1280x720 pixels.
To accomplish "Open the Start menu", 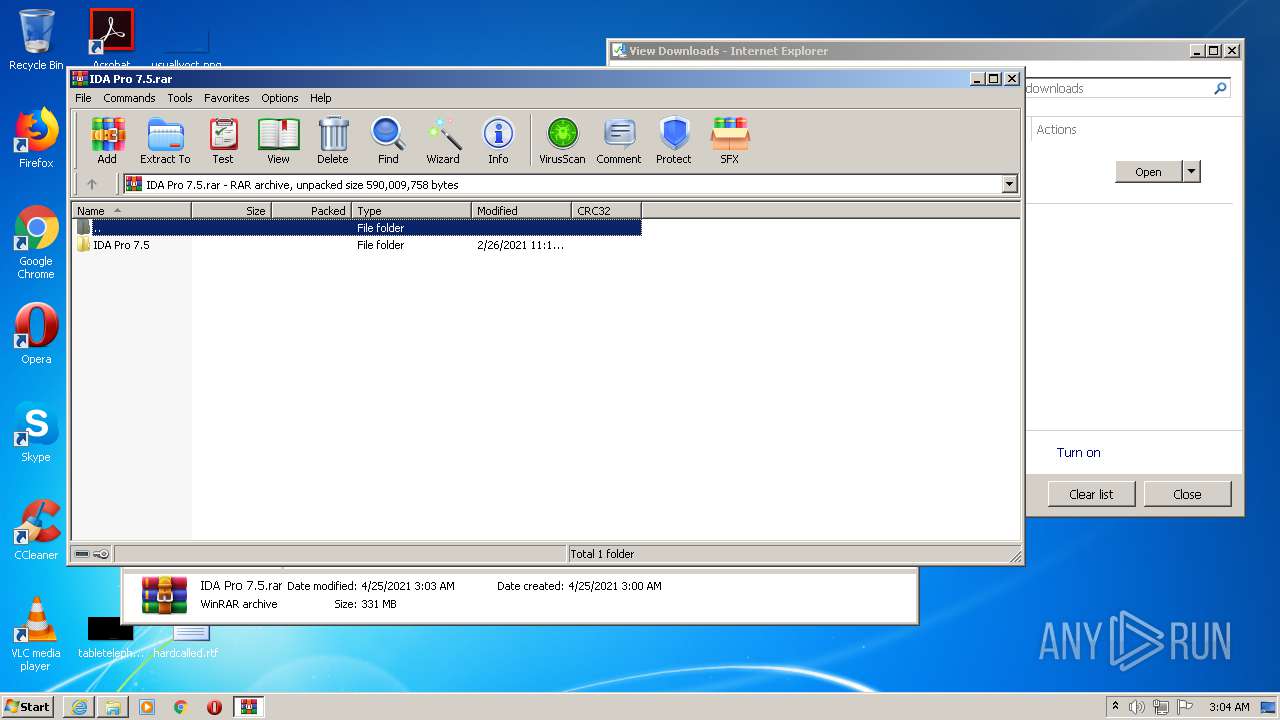I will 28,707.
